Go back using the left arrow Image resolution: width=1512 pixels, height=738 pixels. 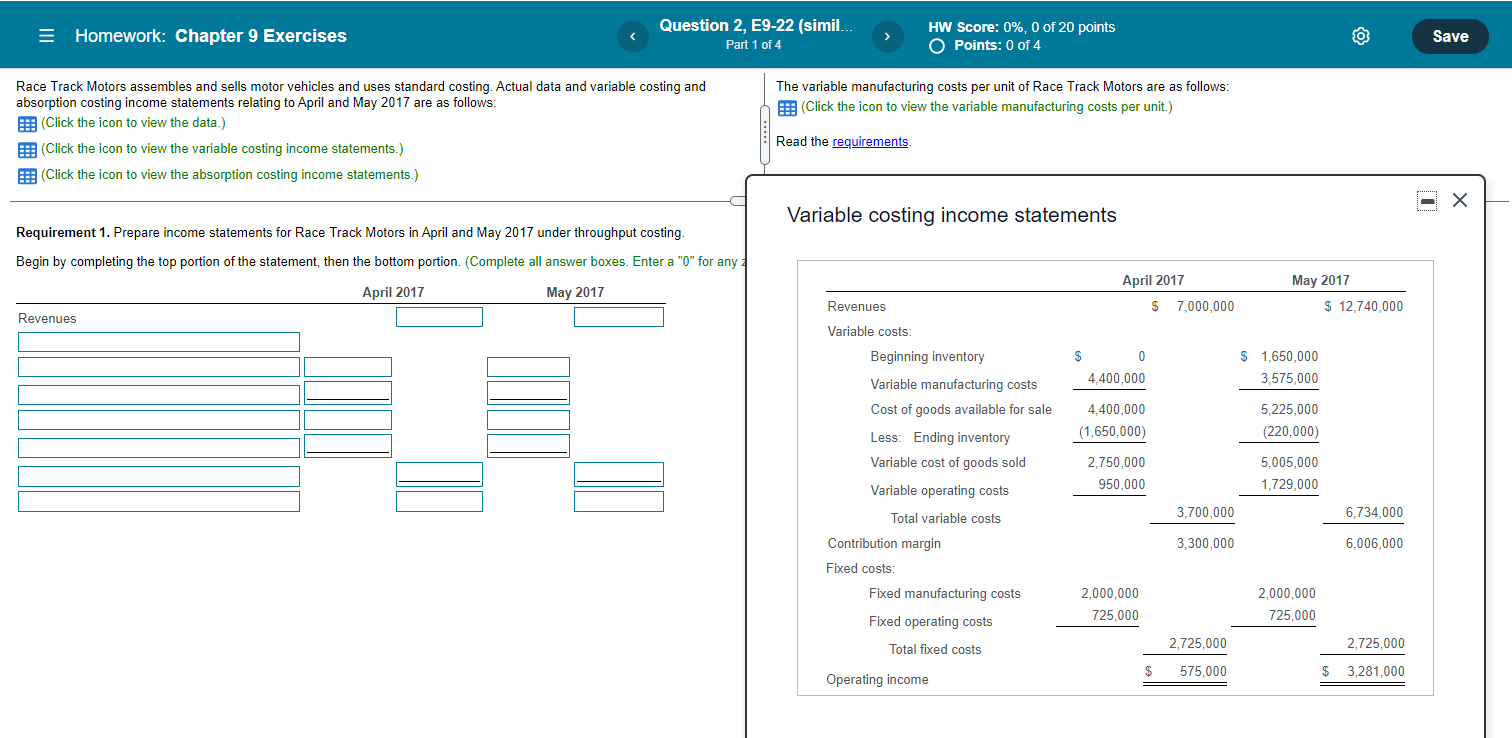click(x=632, y=35)
